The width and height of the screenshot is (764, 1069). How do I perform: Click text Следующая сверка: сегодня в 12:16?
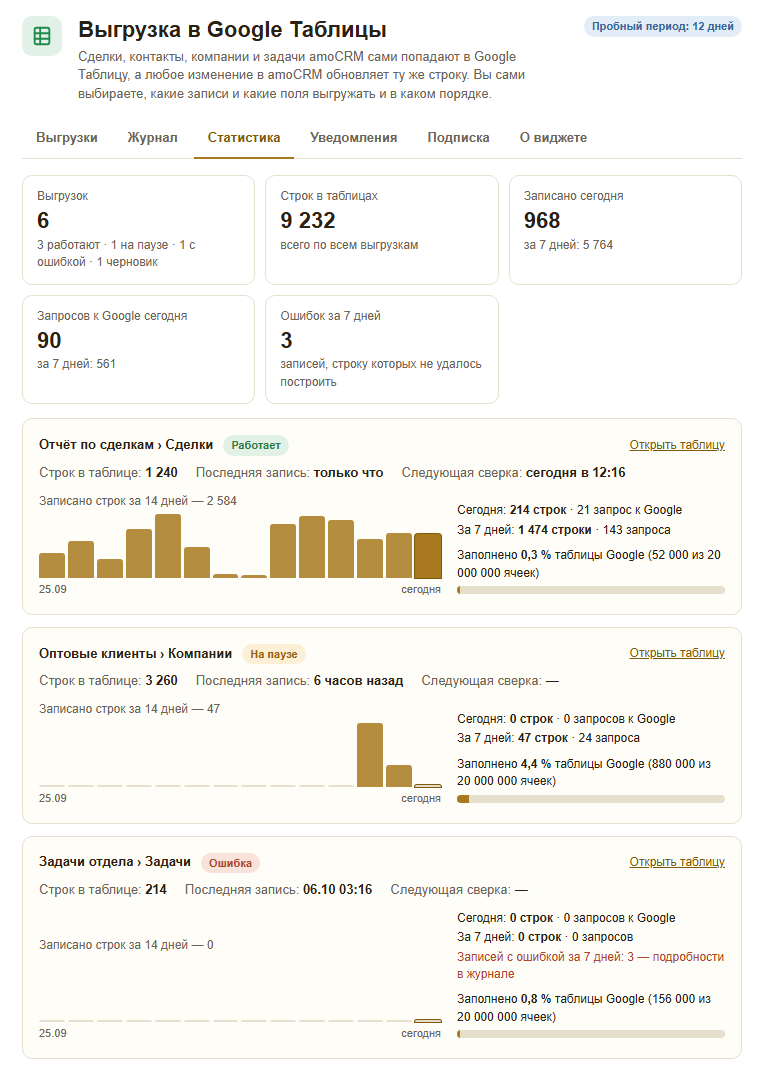point(513,473)
